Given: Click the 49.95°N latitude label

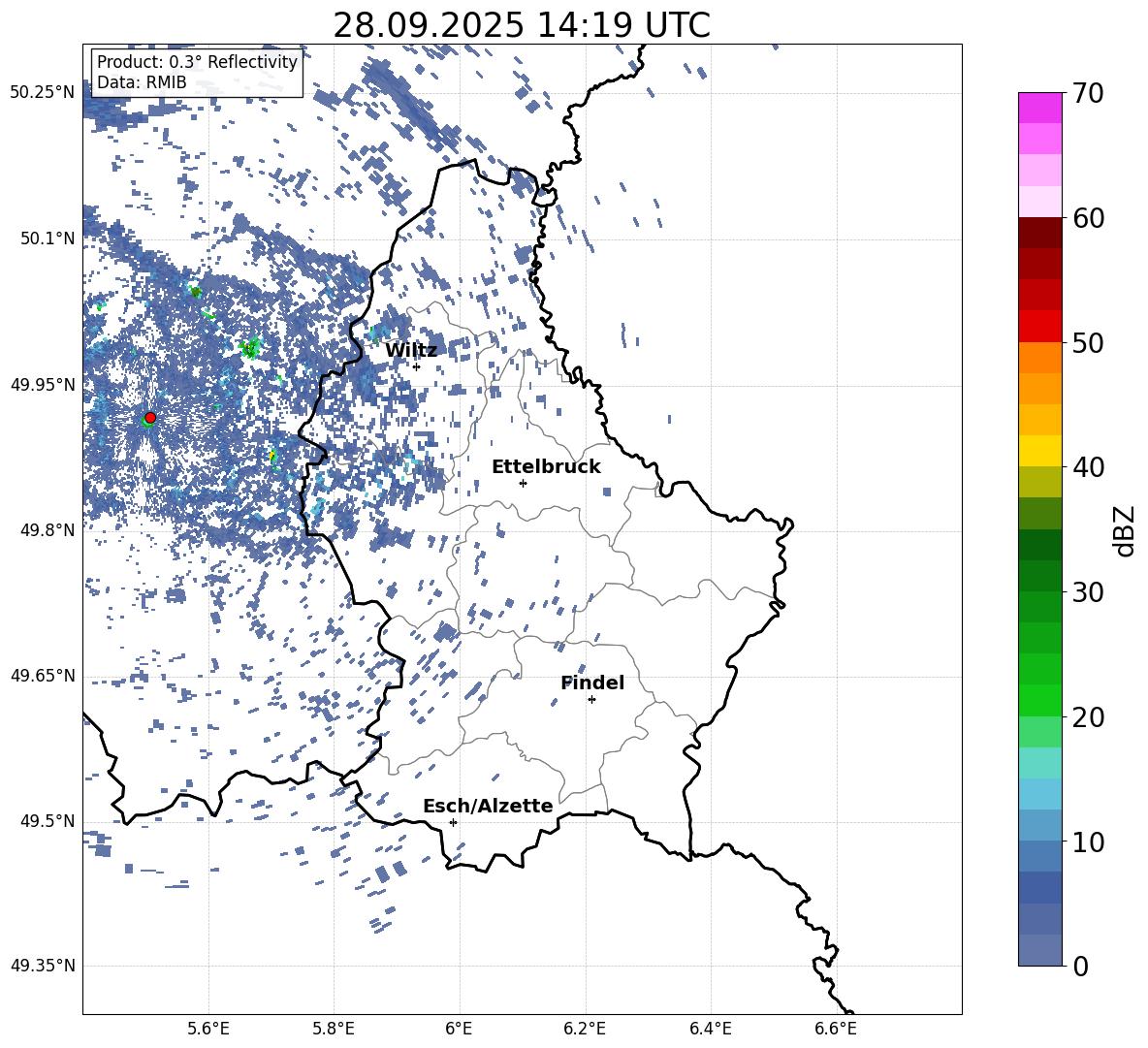Looking at the screenshot, I should [x=43, y=385].
